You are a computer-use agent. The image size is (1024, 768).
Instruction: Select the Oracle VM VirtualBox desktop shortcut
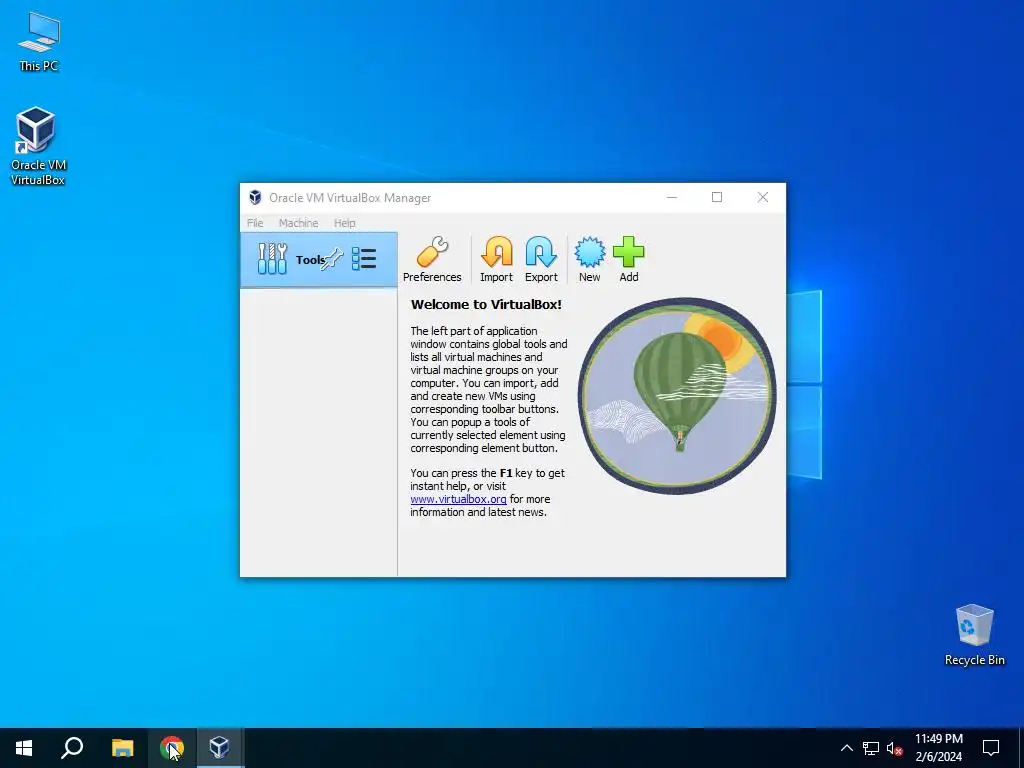point(37,146)
